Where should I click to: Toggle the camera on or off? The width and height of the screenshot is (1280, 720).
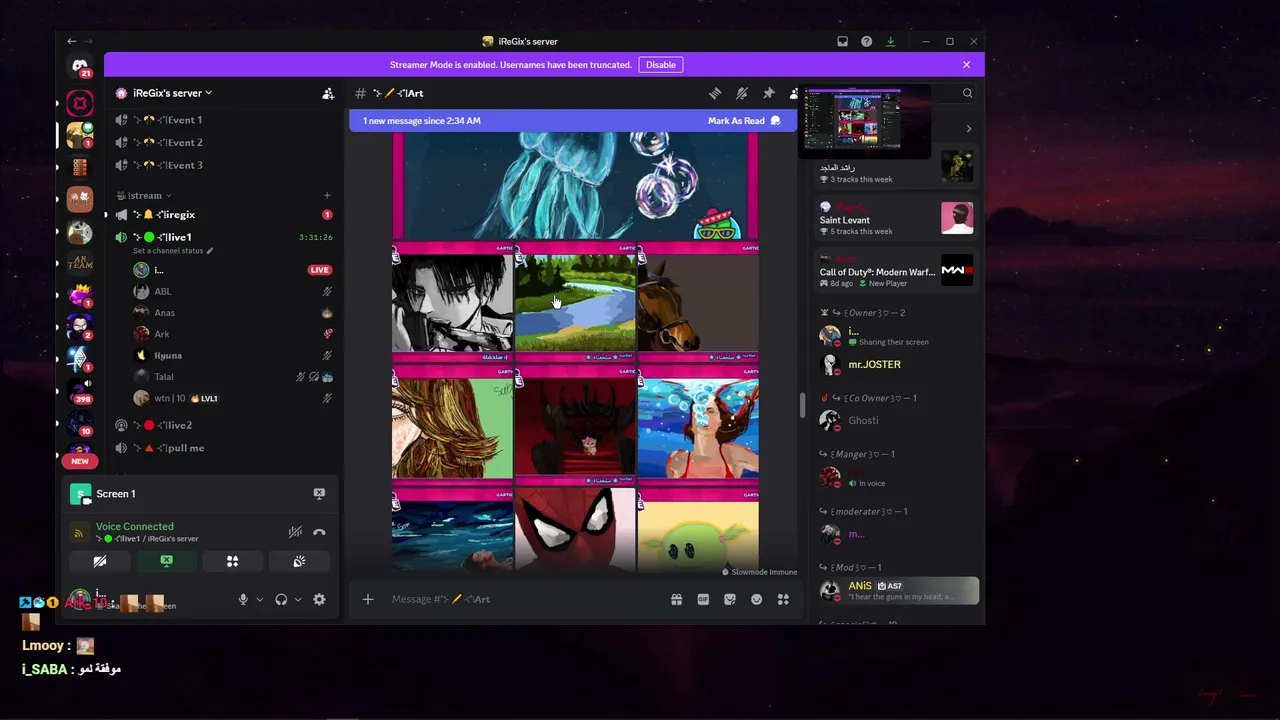[x=99, y=562]
